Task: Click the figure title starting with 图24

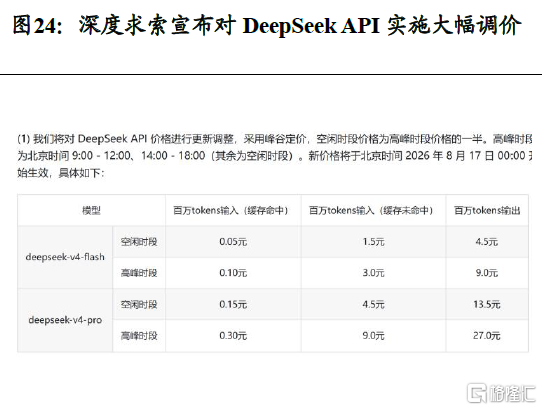Action: [x=267, y=25]
